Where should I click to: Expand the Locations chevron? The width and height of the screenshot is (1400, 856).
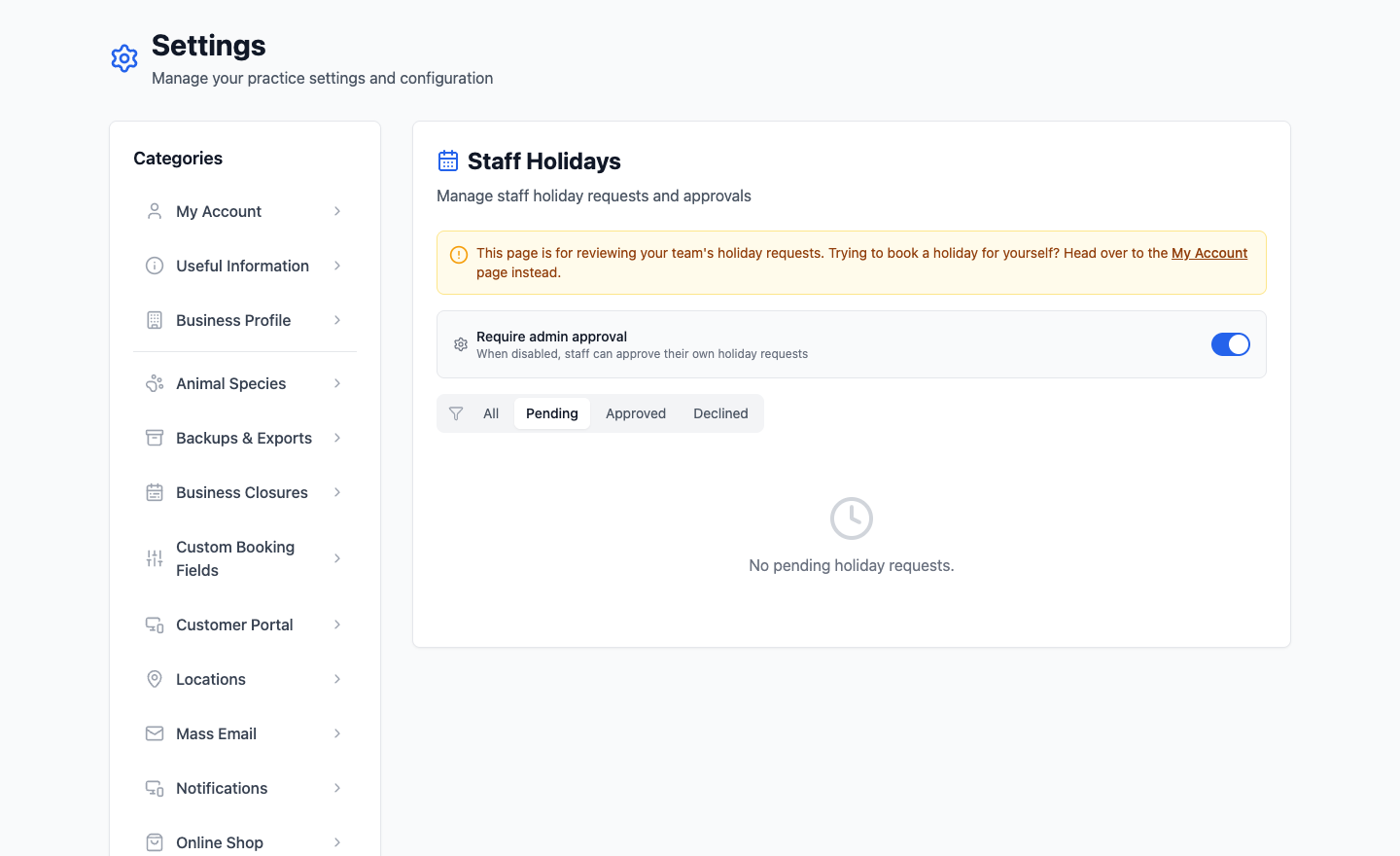[x=337, y=679]
